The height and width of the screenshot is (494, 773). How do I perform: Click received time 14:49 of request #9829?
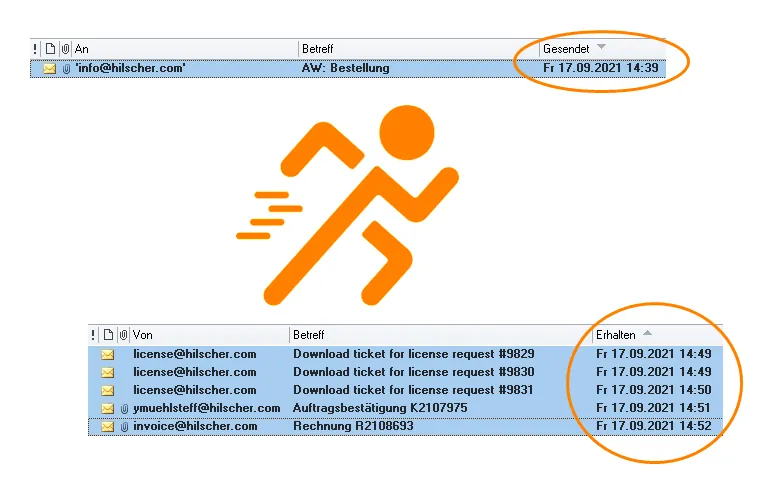pyautogui.click(x=695, y=354)
